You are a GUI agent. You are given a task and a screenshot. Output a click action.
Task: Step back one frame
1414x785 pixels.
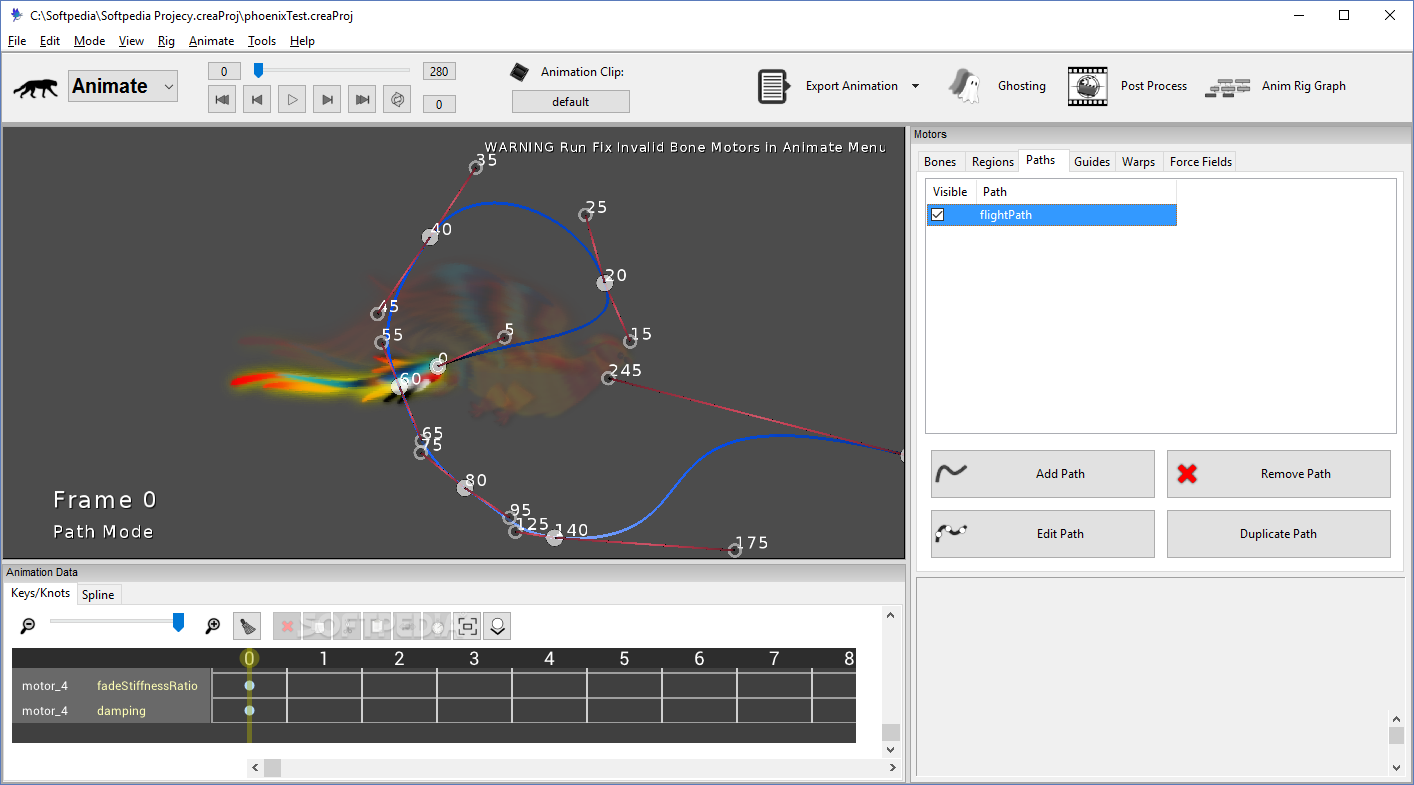click(257, 99)
